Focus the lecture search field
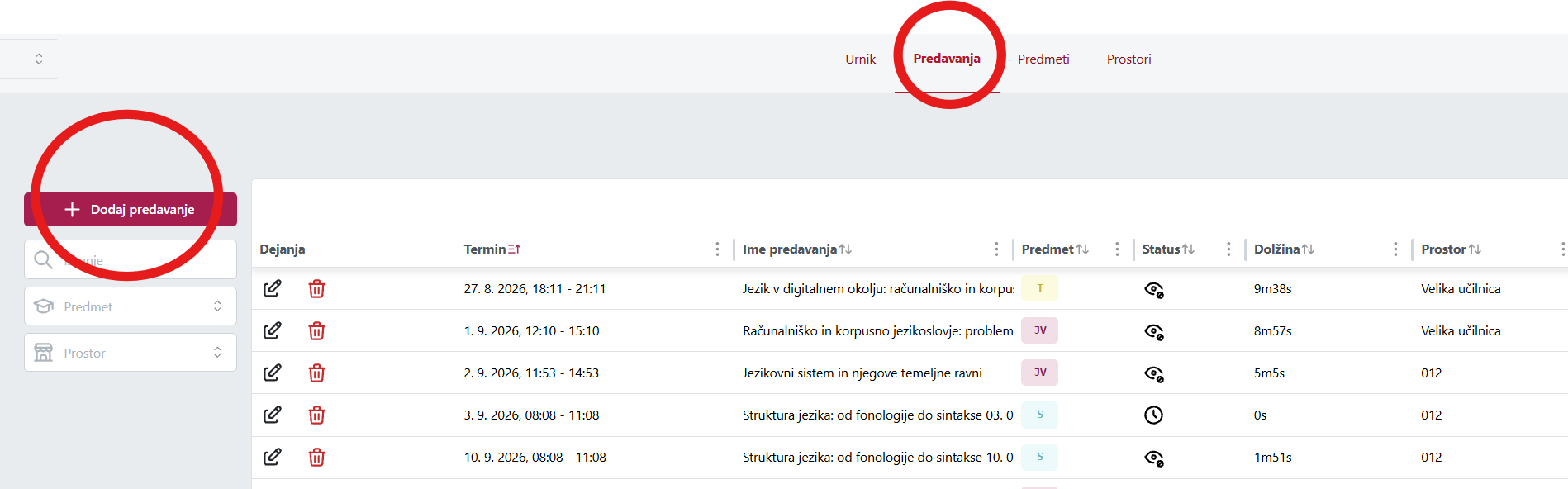Screen dimensions: 1568x489 (x=131, y=259)
